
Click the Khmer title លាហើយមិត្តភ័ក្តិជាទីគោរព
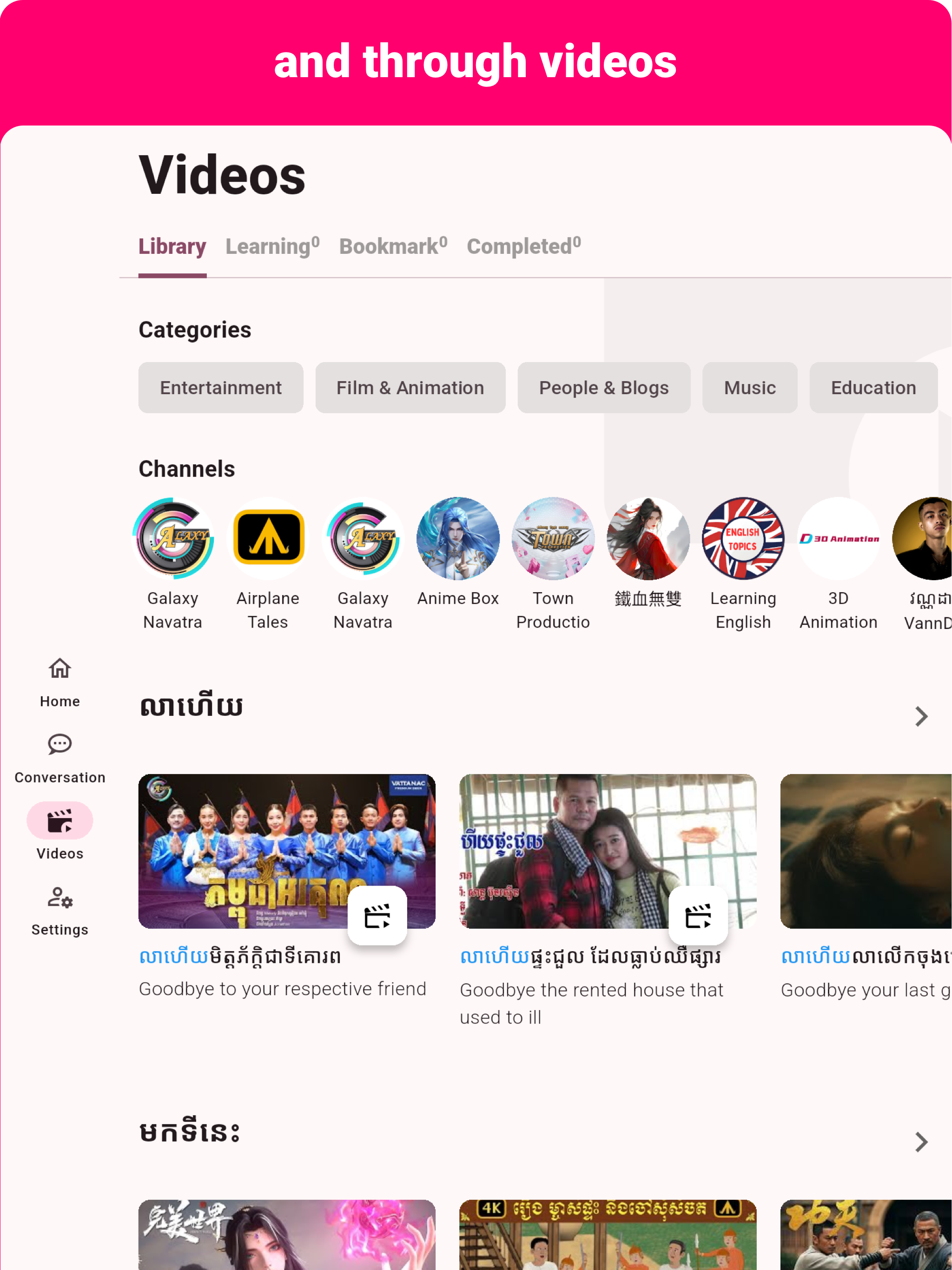click(x=240, y=957)
